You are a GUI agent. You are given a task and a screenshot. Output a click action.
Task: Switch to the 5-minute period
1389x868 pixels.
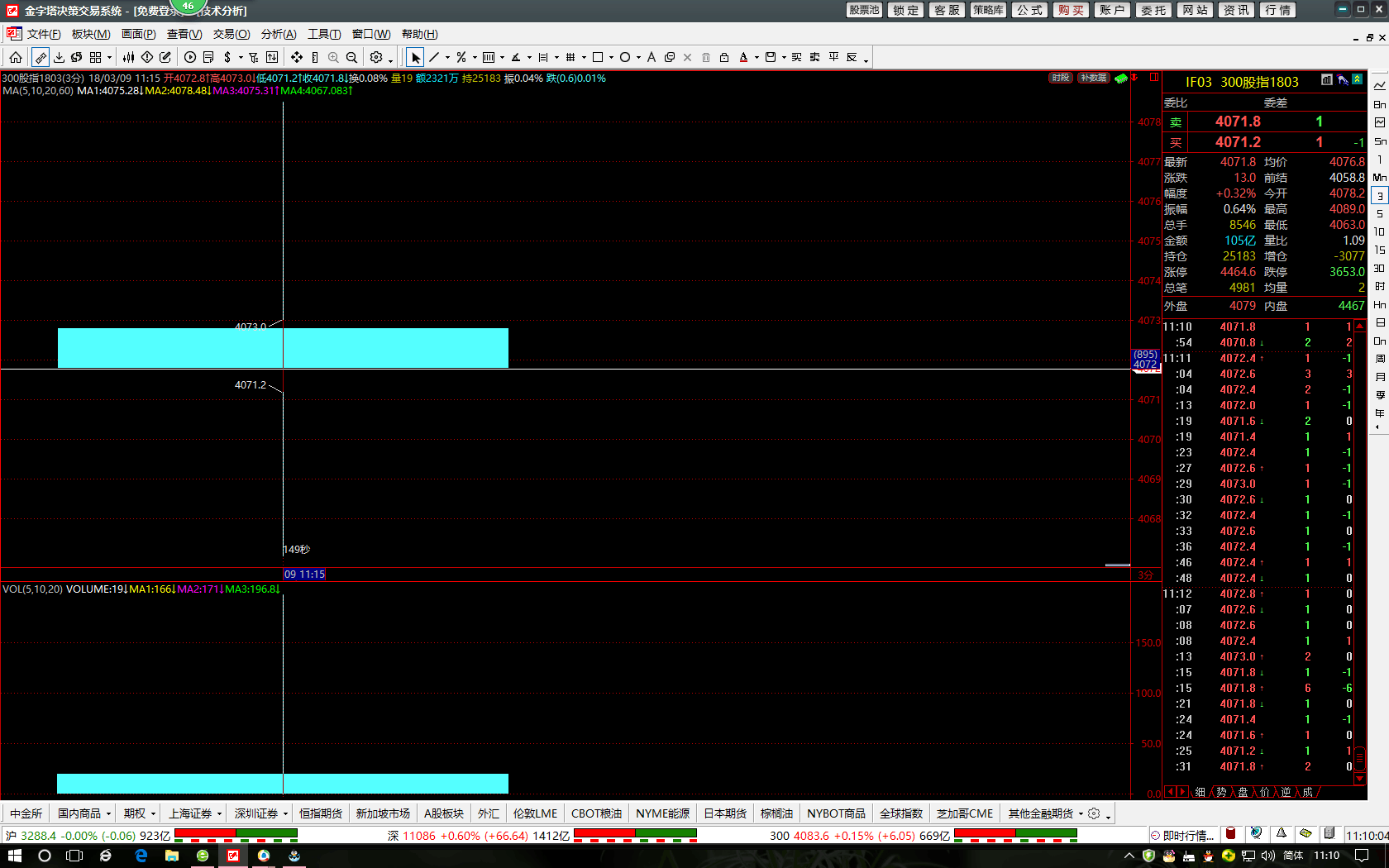[1379, 214]
